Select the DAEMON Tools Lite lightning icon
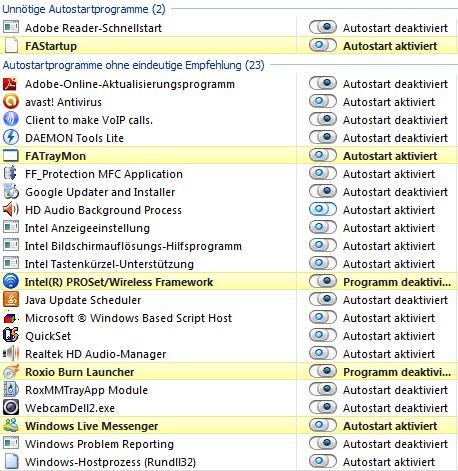The width and height of the screenshot is (458, 471). tap(11, 138)
